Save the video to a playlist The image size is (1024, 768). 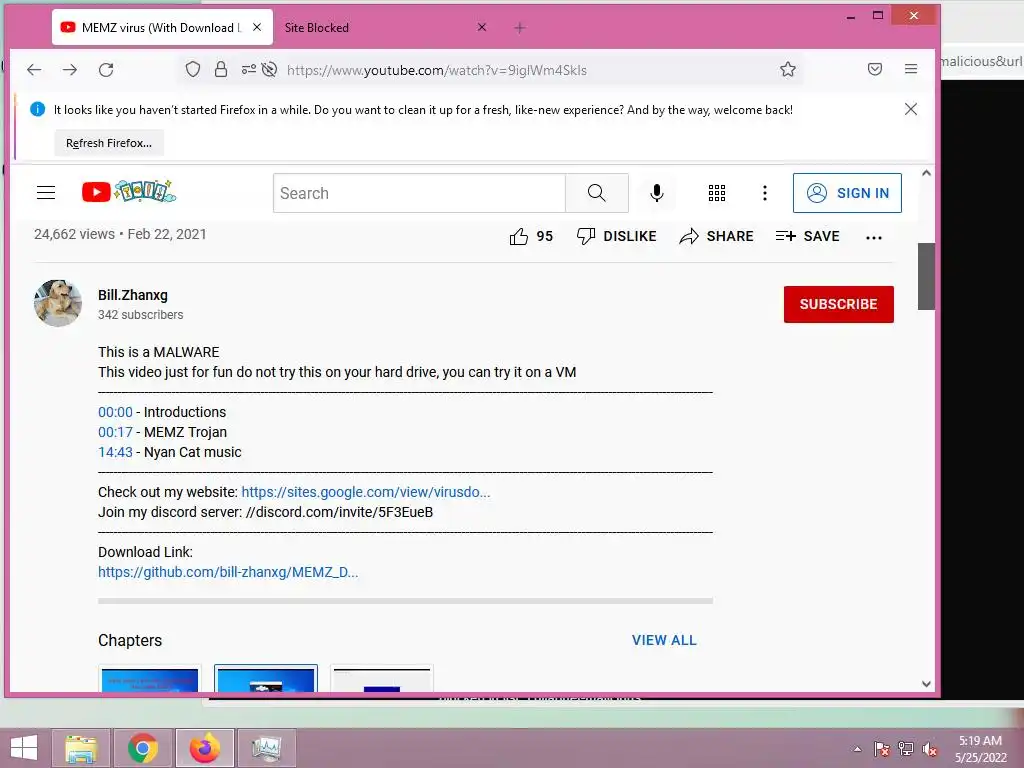point(807,236)
